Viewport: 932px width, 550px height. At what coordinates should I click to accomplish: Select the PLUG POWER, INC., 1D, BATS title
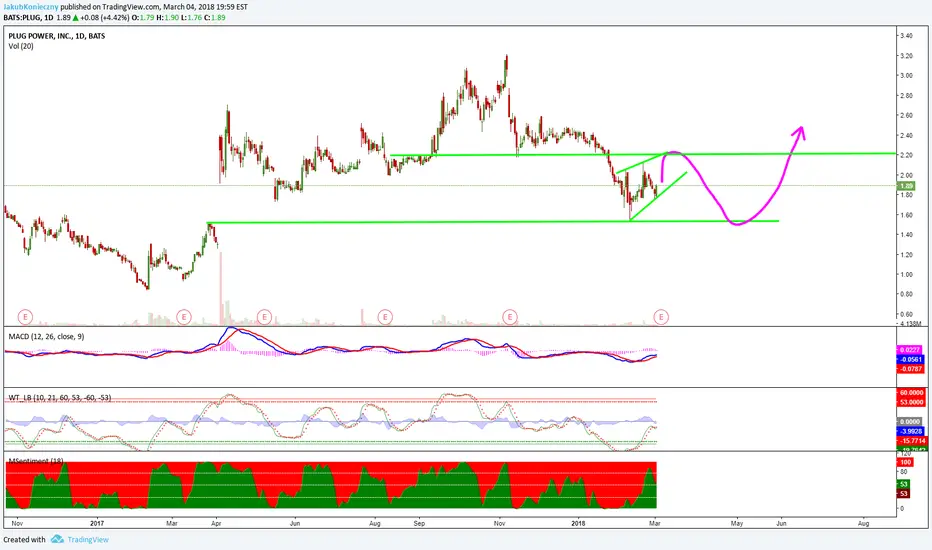[56, 36]
